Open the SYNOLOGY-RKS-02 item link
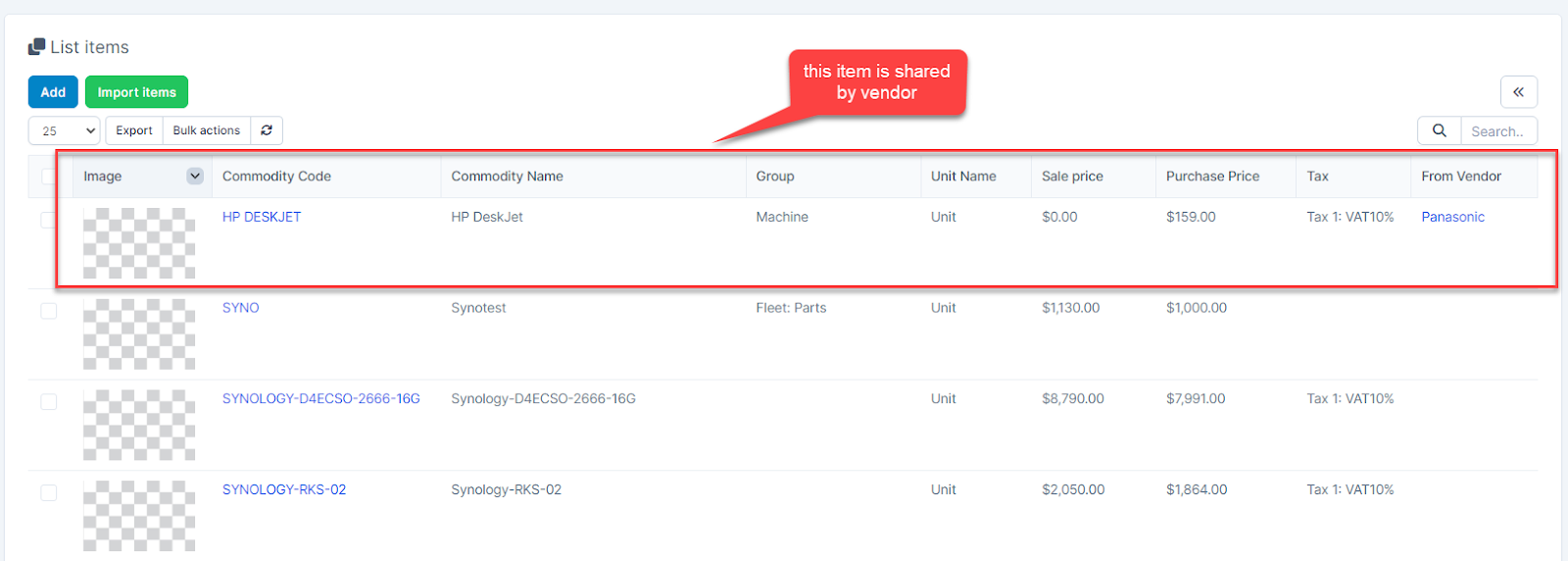Viewport: 1568px width, 561px height. pos(284,489)
